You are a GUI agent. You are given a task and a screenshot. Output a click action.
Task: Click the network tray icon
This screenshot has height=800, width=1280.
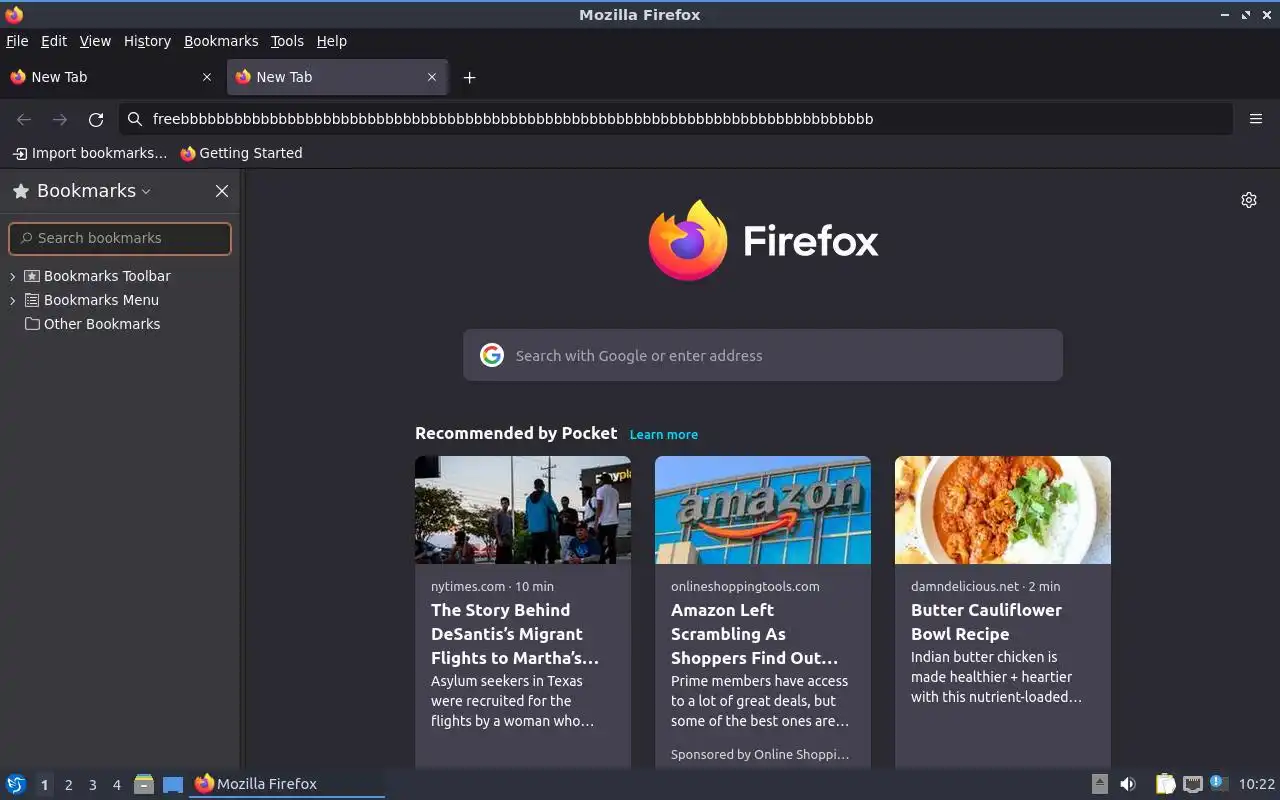[x=1192, y=784]
